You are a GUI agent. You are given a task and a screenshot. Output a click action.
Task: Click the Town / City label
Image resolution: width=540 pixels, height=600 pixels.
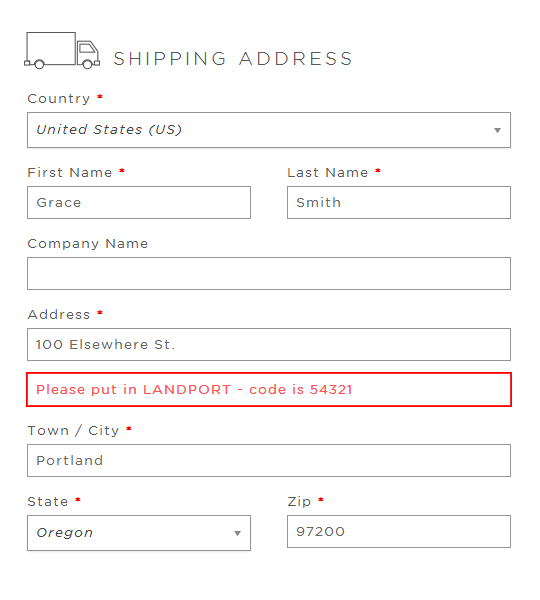coord(73,430)
